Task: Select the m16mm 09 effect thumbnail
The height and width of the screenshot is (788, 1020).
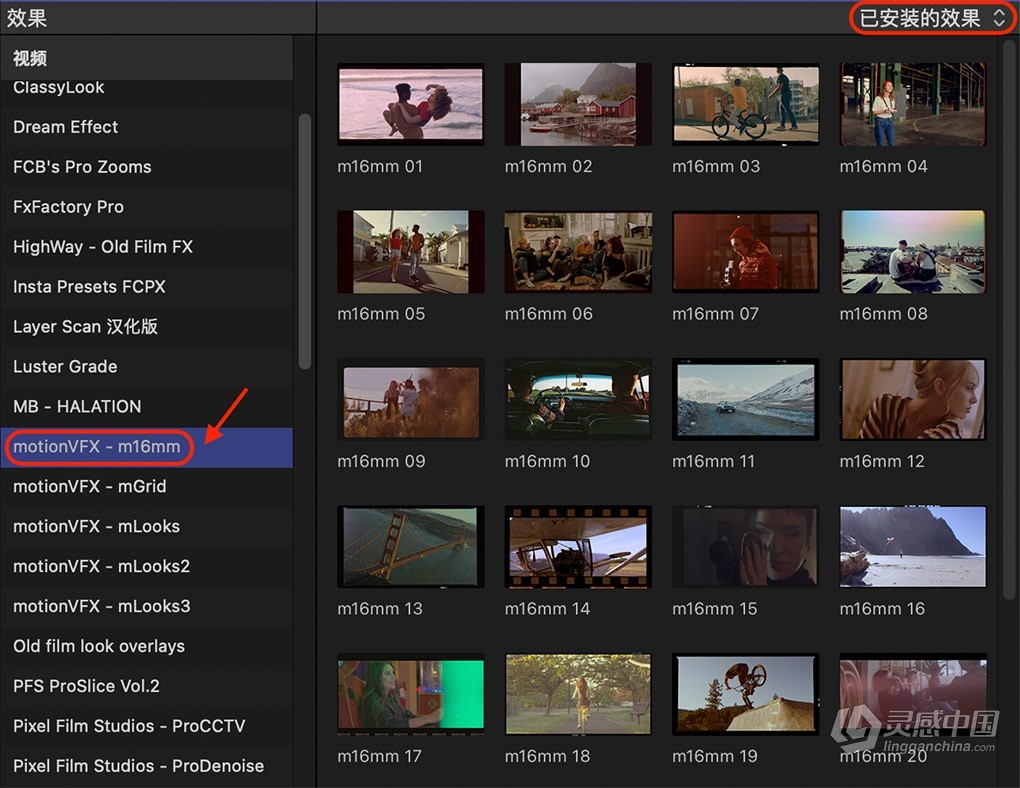Action: 410,400
